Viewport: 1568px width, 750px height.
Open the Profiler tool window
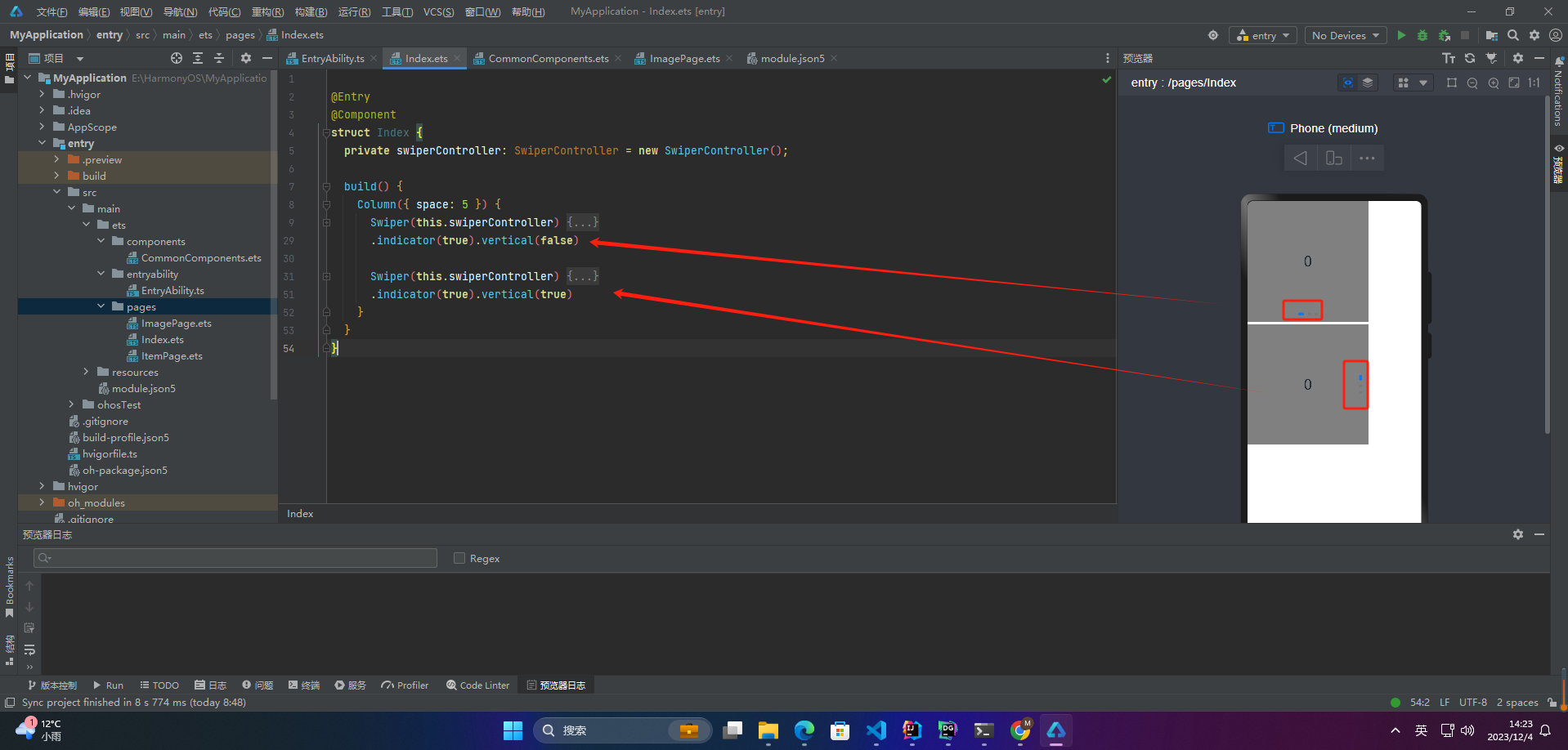405,685
